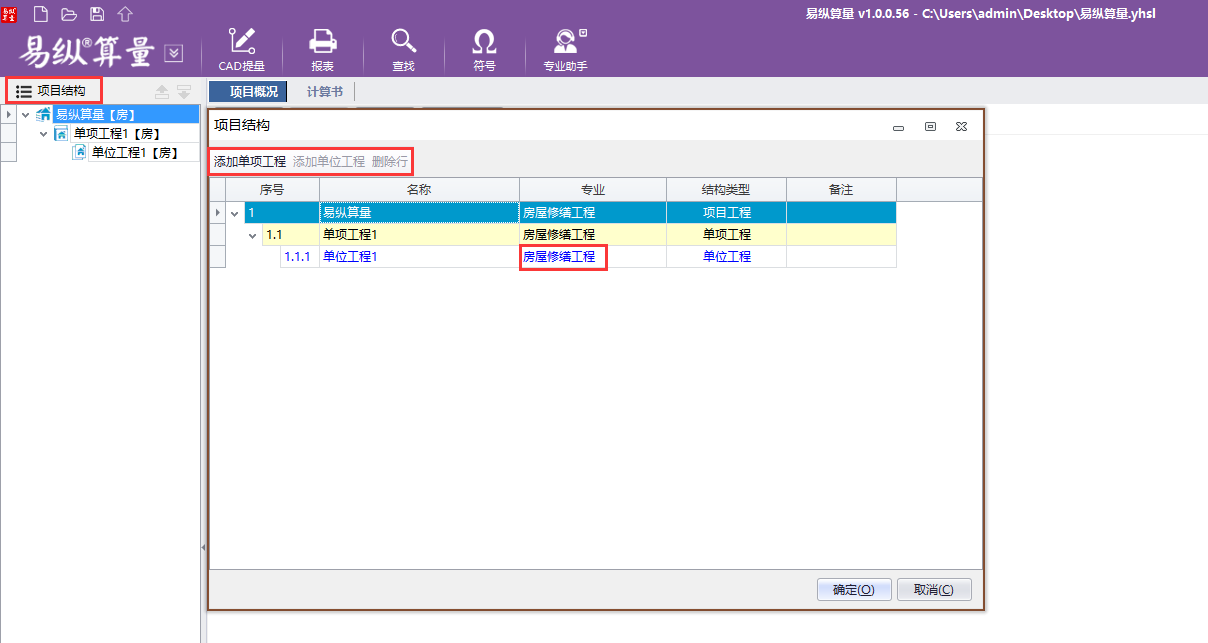This screenshot has width=1208, height=643.
Task: Maximize the 项目结构 dialog
Action: (930, 127)
